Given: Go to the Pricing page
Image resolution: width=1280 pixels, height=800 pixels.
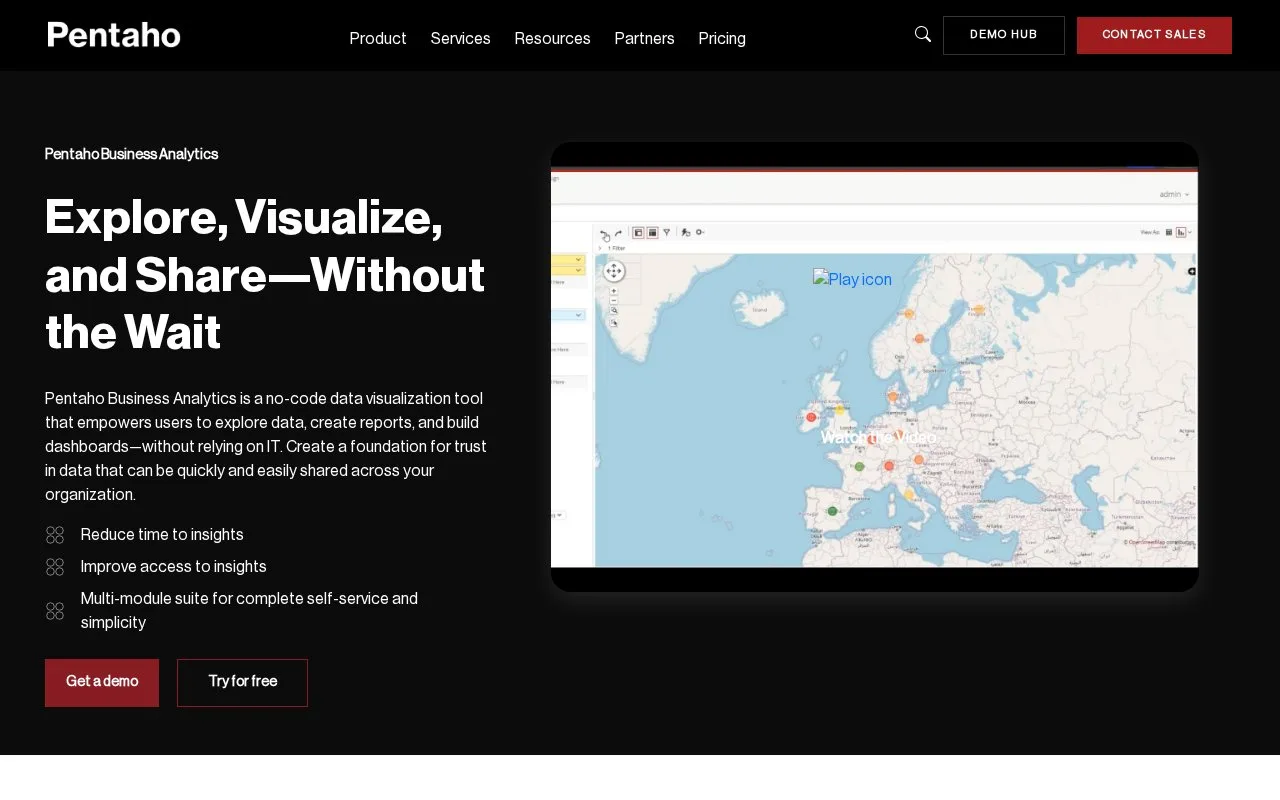Looking at the screenshot, I should [722, 38].
